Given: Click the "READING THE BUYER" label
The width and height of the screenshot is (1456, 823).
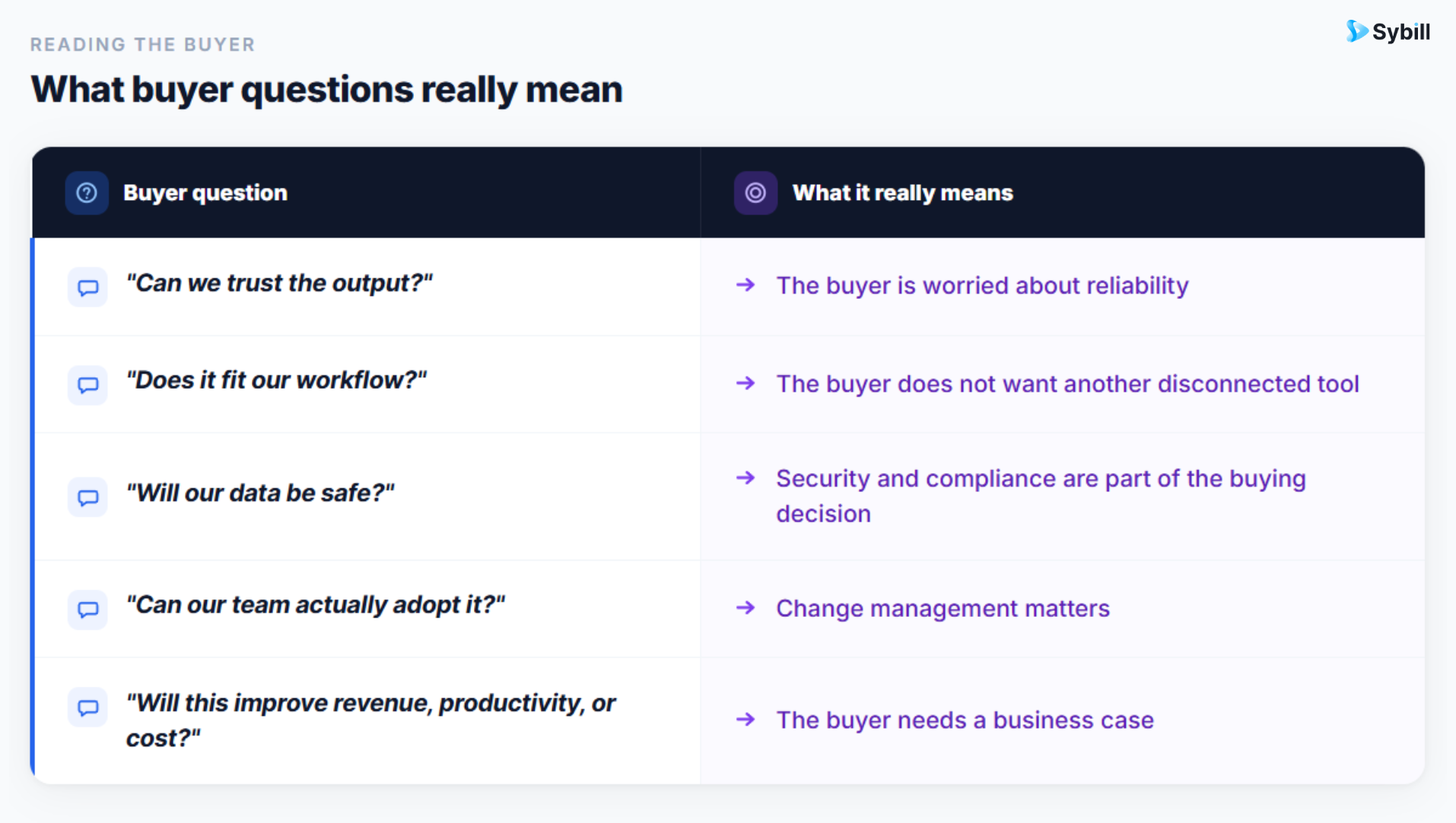Looking at the screenshot, I should click(142, 45).
